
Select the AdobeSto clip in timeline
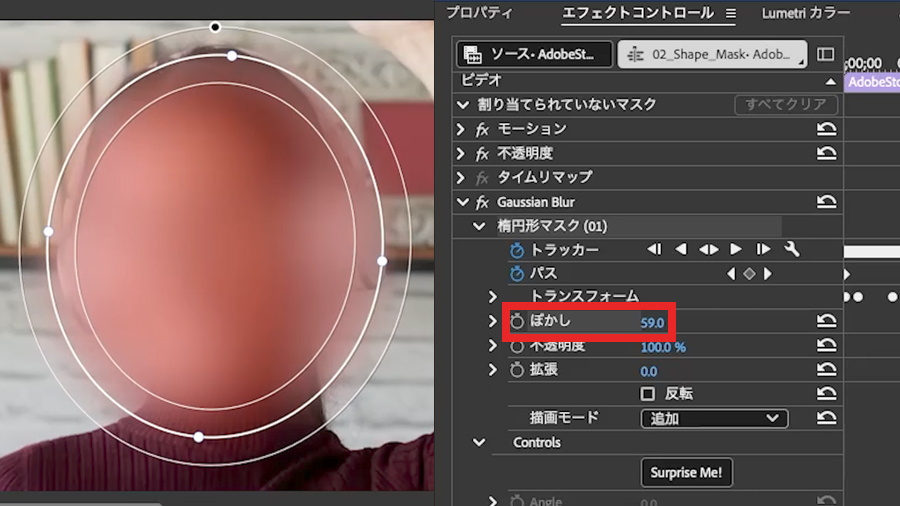[x=872, y=82]
